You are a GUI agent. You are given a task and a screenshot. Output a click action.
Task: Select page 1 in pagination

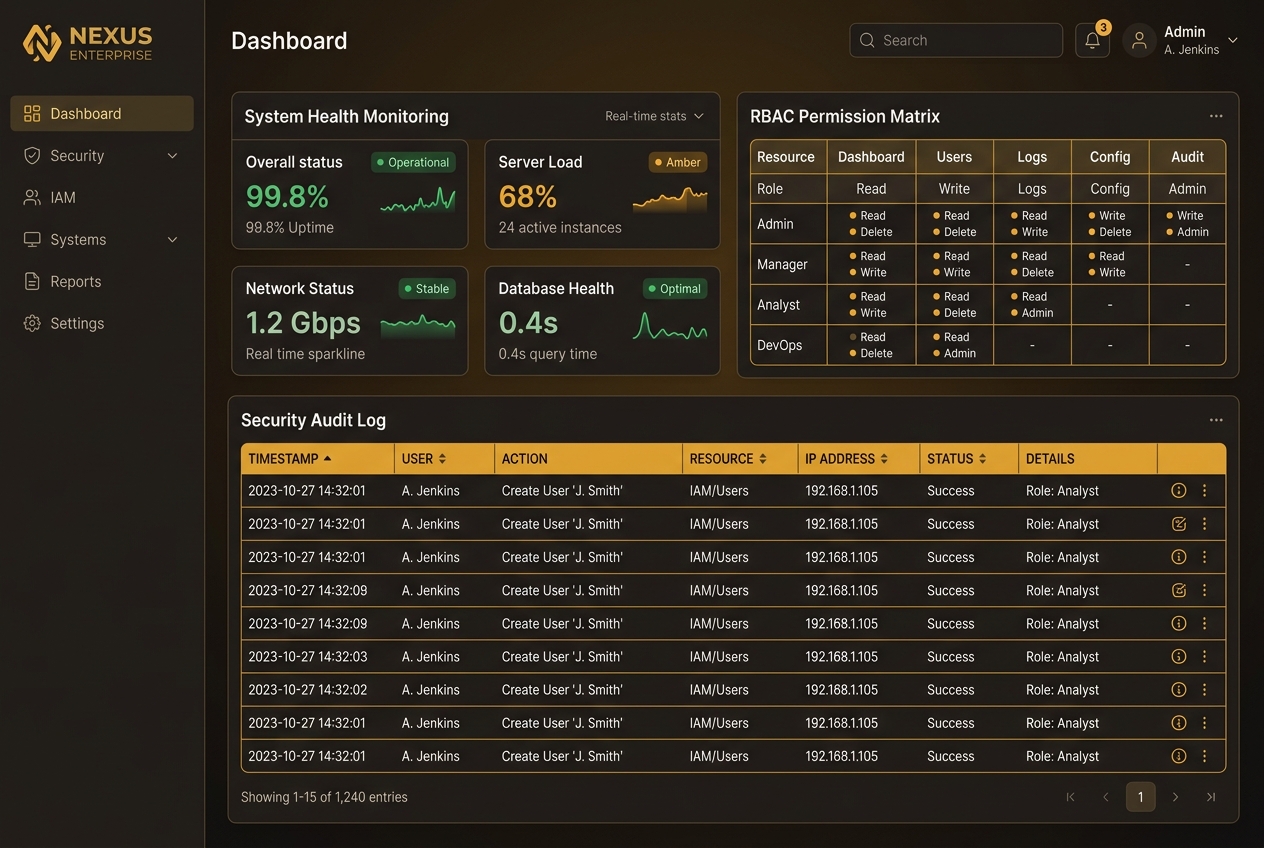[1141, 797]
